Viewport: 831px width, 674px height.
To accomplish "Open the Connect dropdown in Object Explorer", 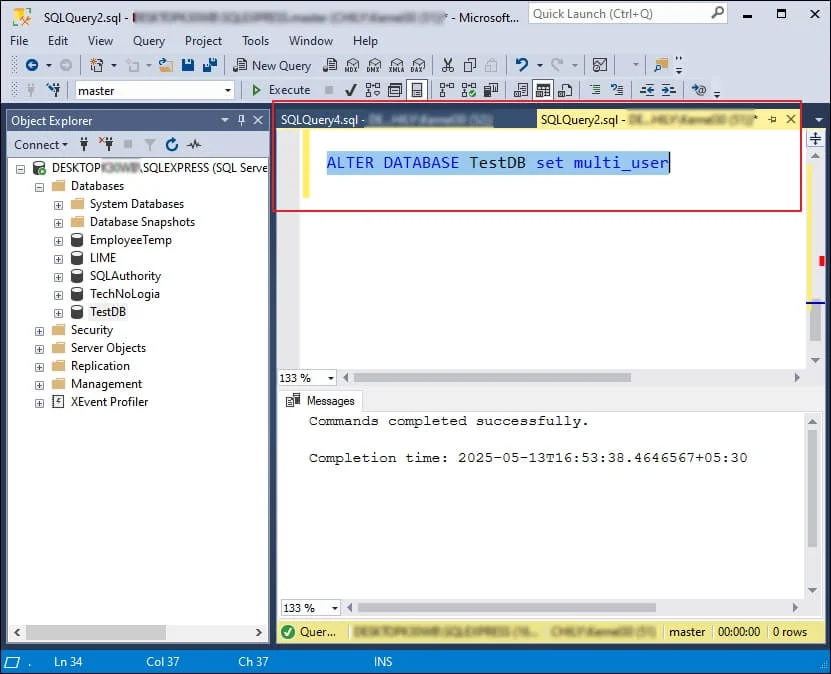I will click(x=41, y=145).
